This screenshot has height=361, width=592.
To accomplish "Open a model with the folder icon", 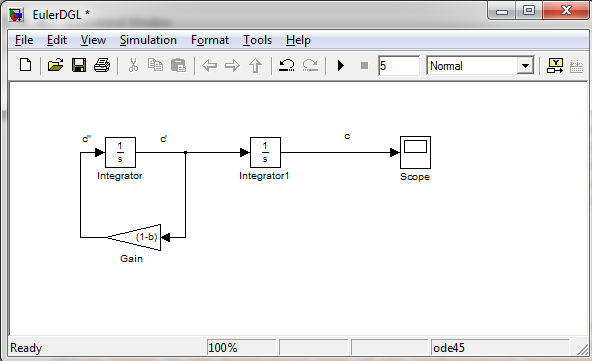I will click(56, 65).
